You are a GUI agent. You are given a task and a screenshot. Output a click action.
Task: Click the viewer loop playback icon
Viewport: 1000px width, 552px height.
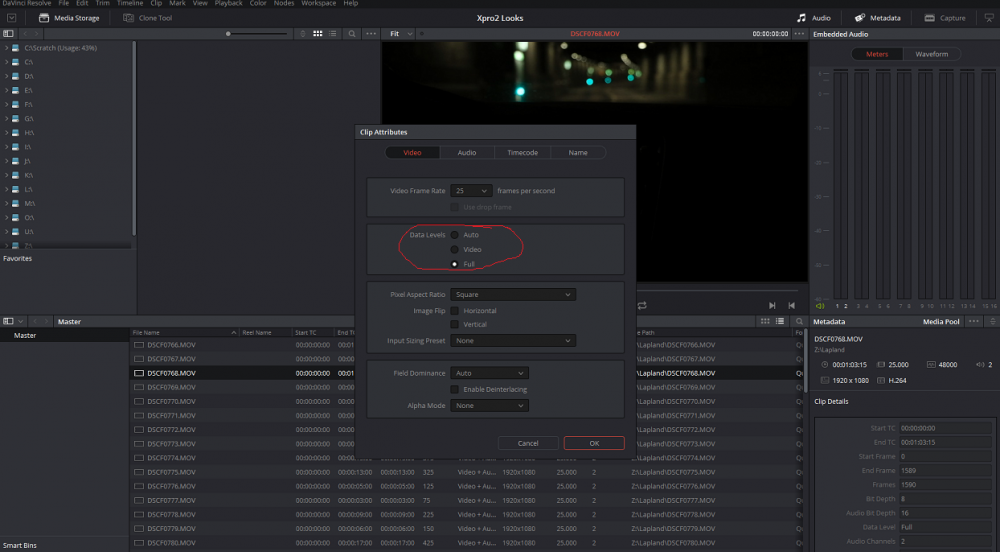click(x=642, y=305)
